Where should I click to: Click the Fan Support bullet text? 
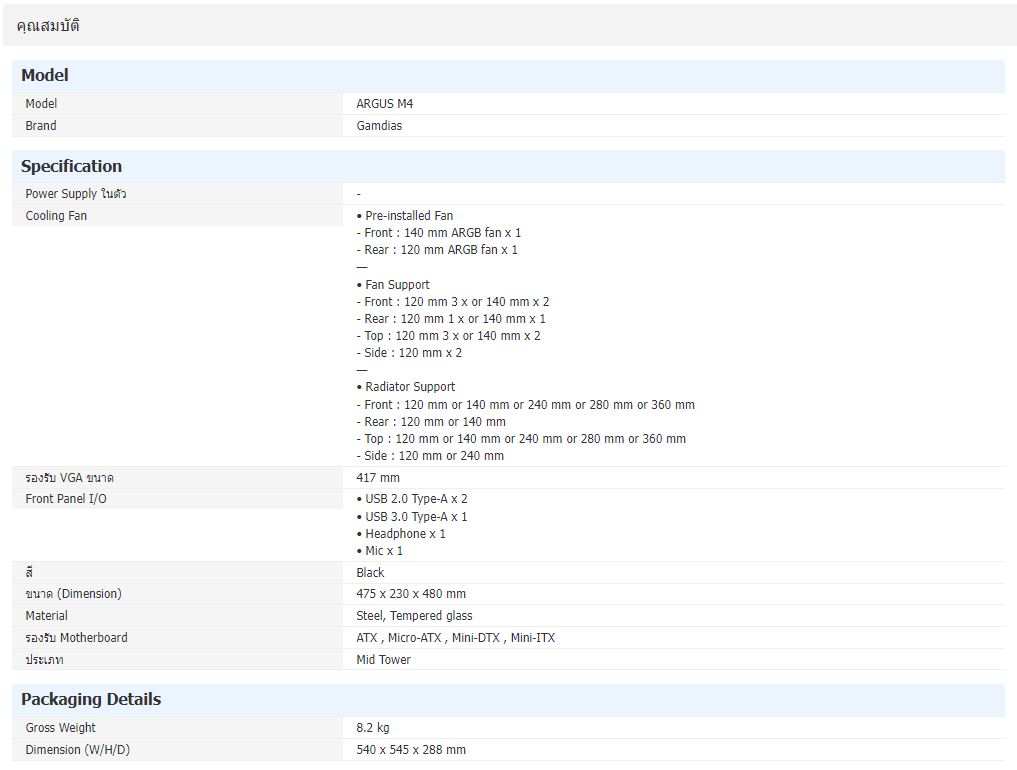click(x=397, y=285)
